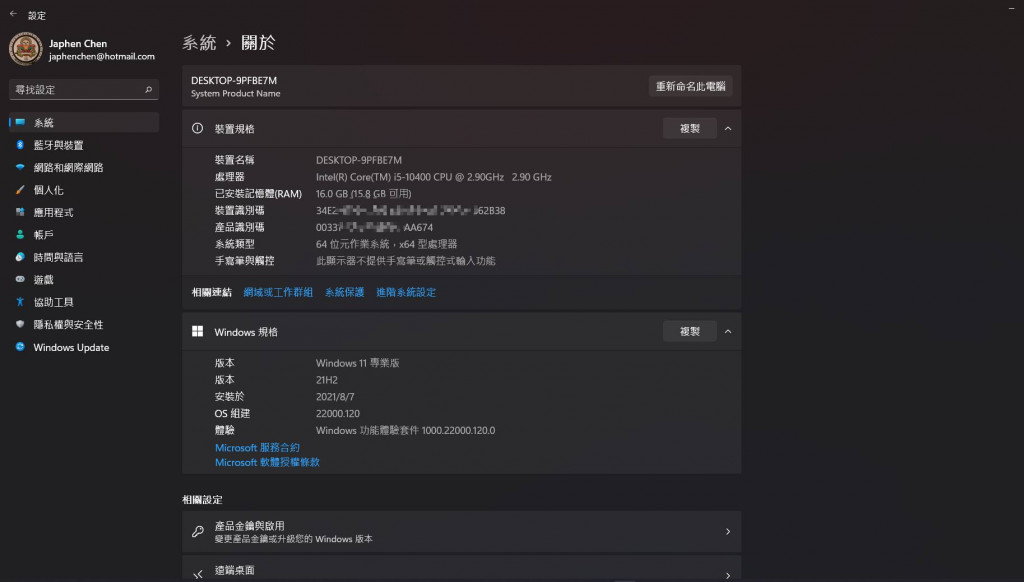Screen dimensions: 1024x582
Task: Click the 21H2 version value
Action: click(x=327, y=380)
